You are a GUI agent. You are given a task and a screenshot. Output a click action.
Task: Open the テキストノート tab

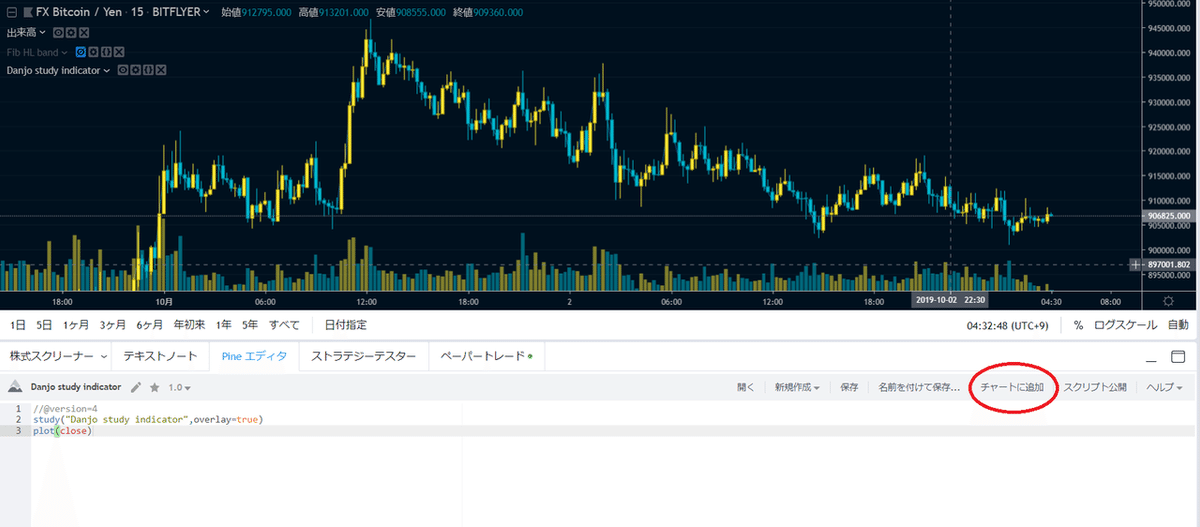point(159,356)
